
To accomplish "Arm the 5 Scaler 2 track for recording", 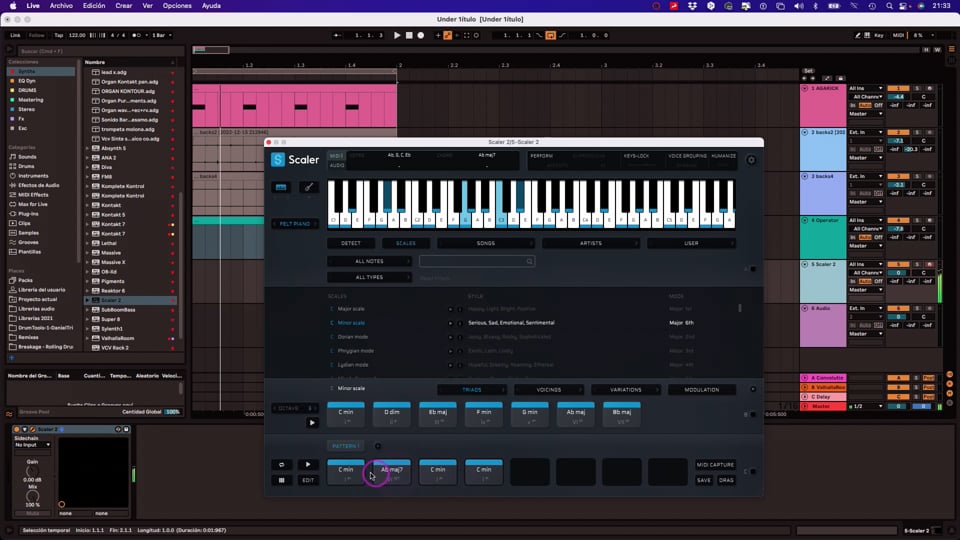I will coord(929,264).
